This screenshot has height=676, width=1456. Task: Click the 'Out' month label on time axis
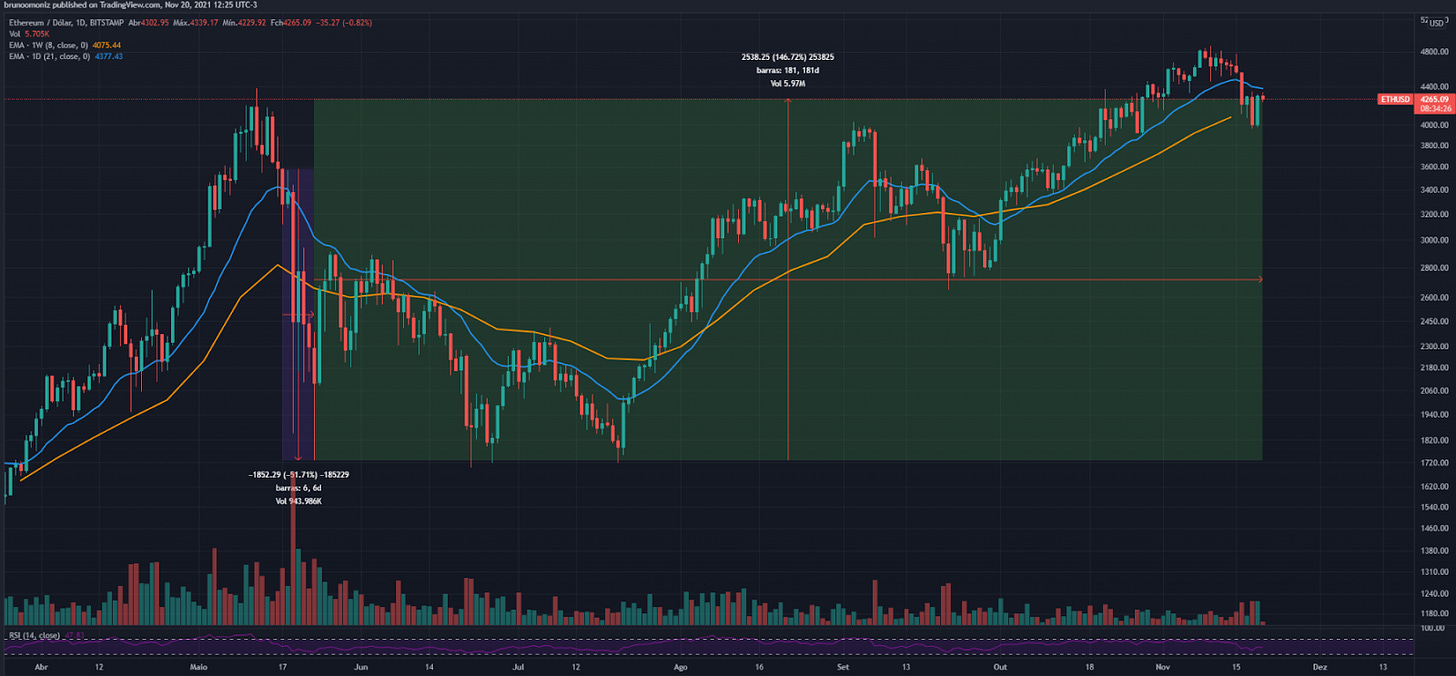1000,665
